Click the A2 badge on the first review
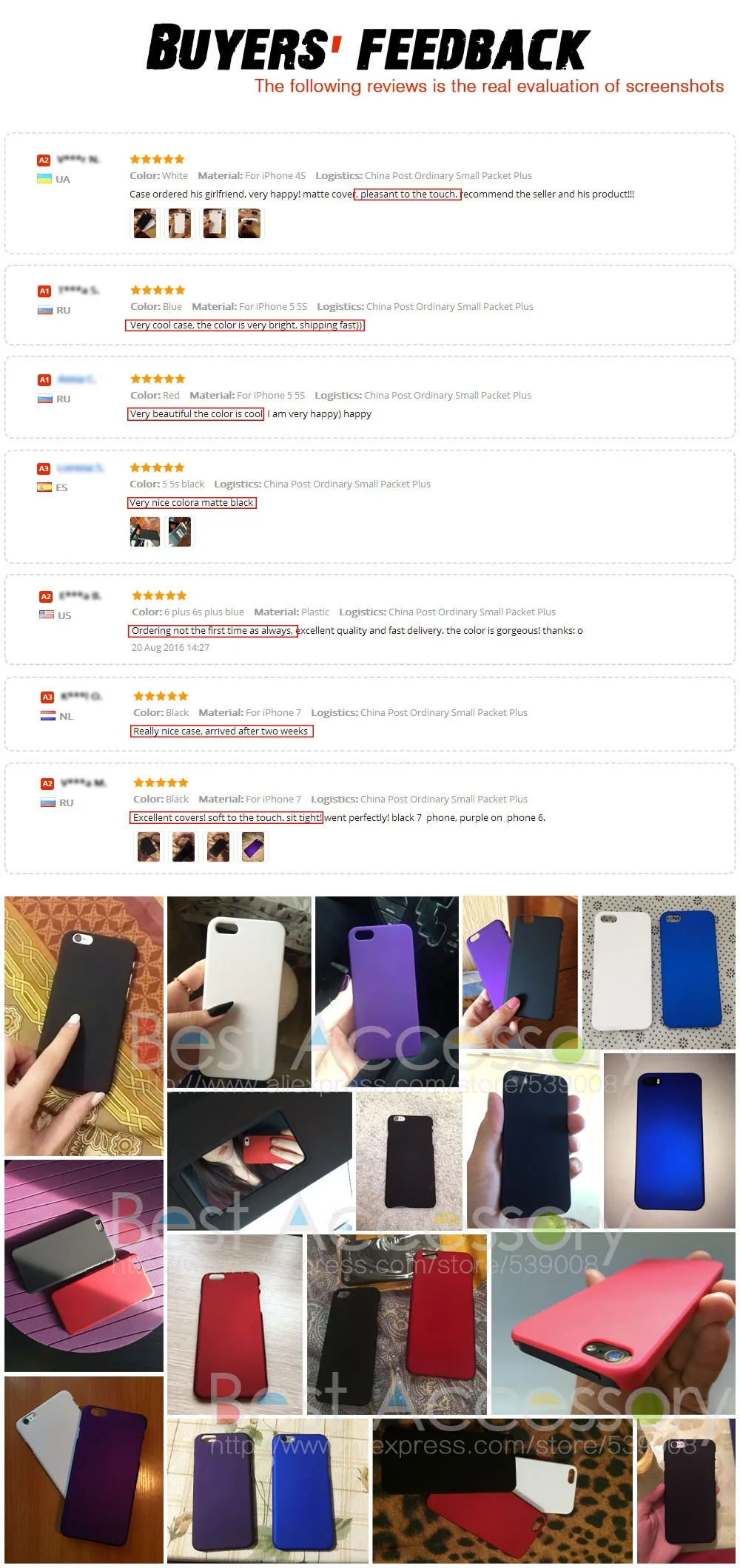Viewport: 740px width, 1568px height. click(x=44, y=160)
